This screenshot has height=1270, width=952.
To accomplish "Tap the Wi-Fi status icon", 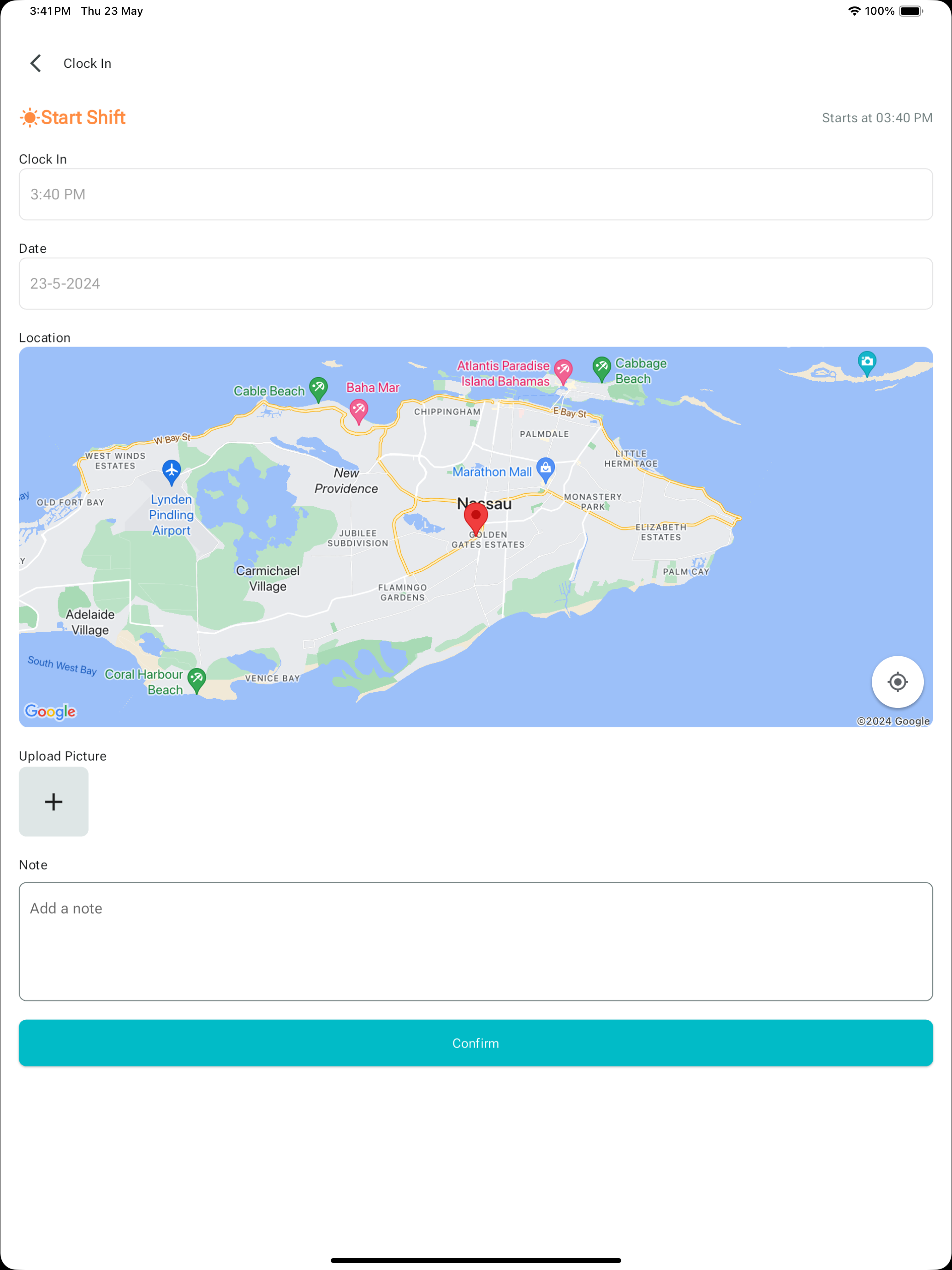I will tap(854, 11).
